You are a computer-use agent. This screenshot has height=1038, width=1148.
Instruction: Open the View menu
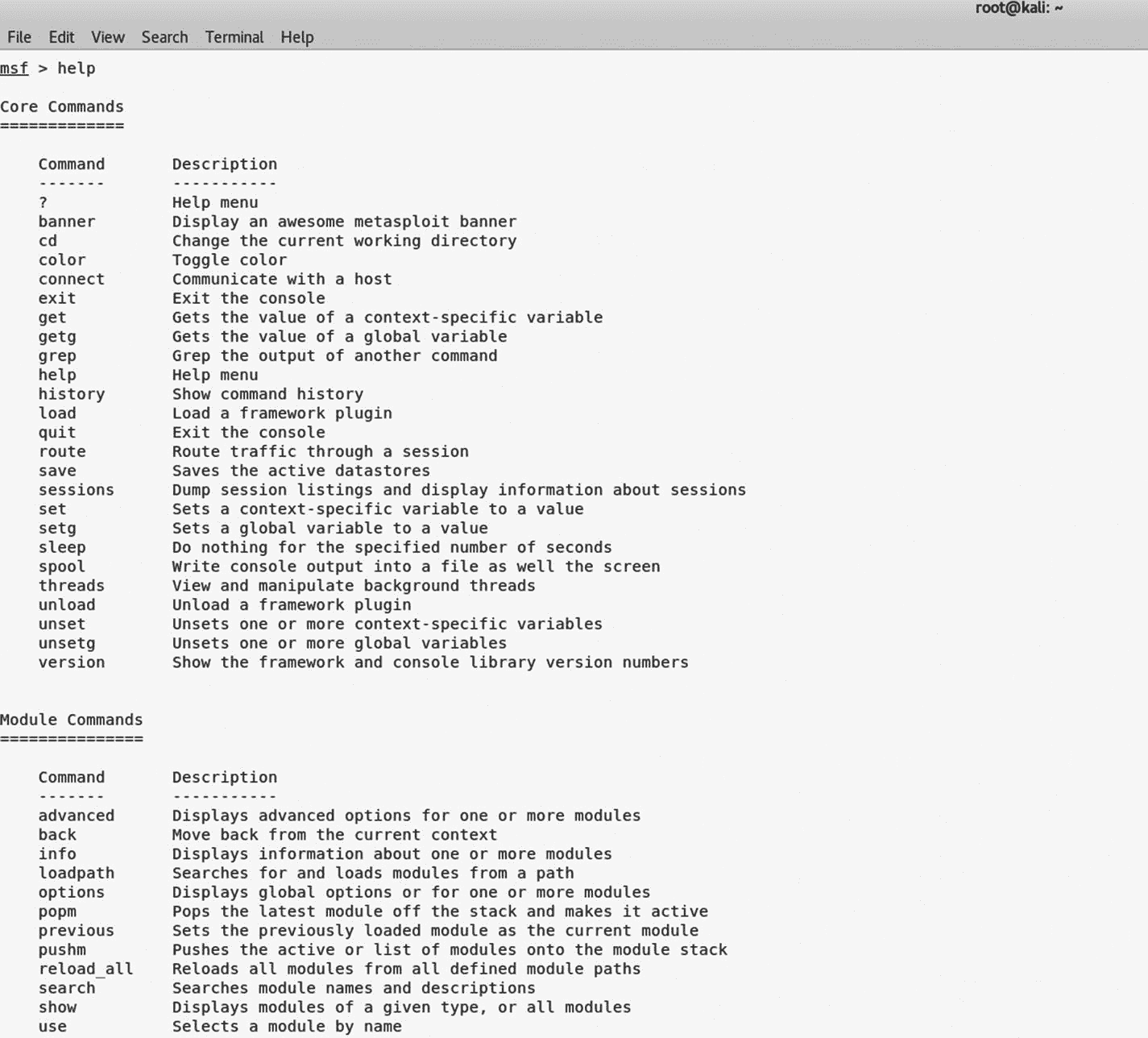pyautogui.click(x=108, y=37)
